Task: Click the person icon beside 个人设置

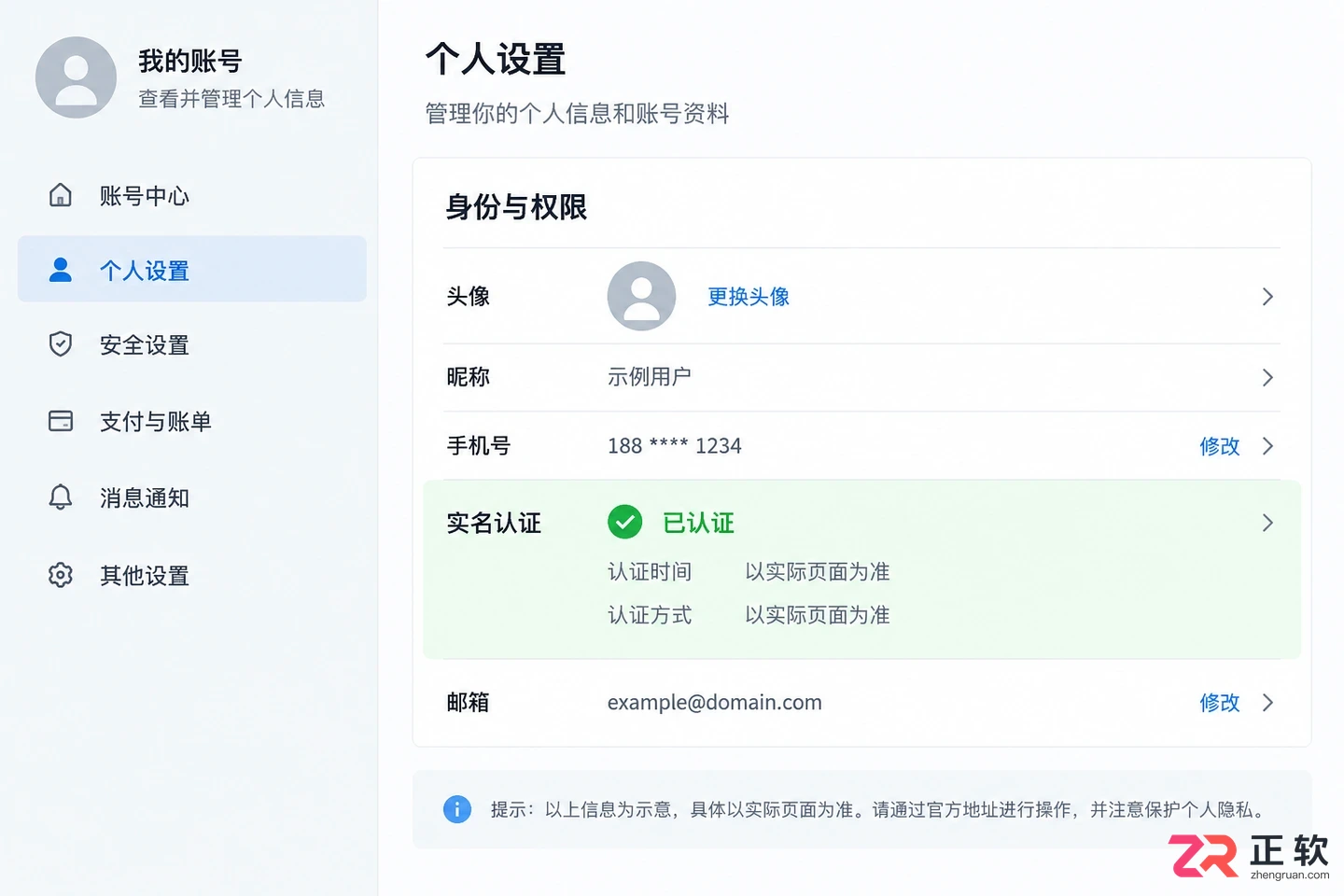Action: [61, 270]
